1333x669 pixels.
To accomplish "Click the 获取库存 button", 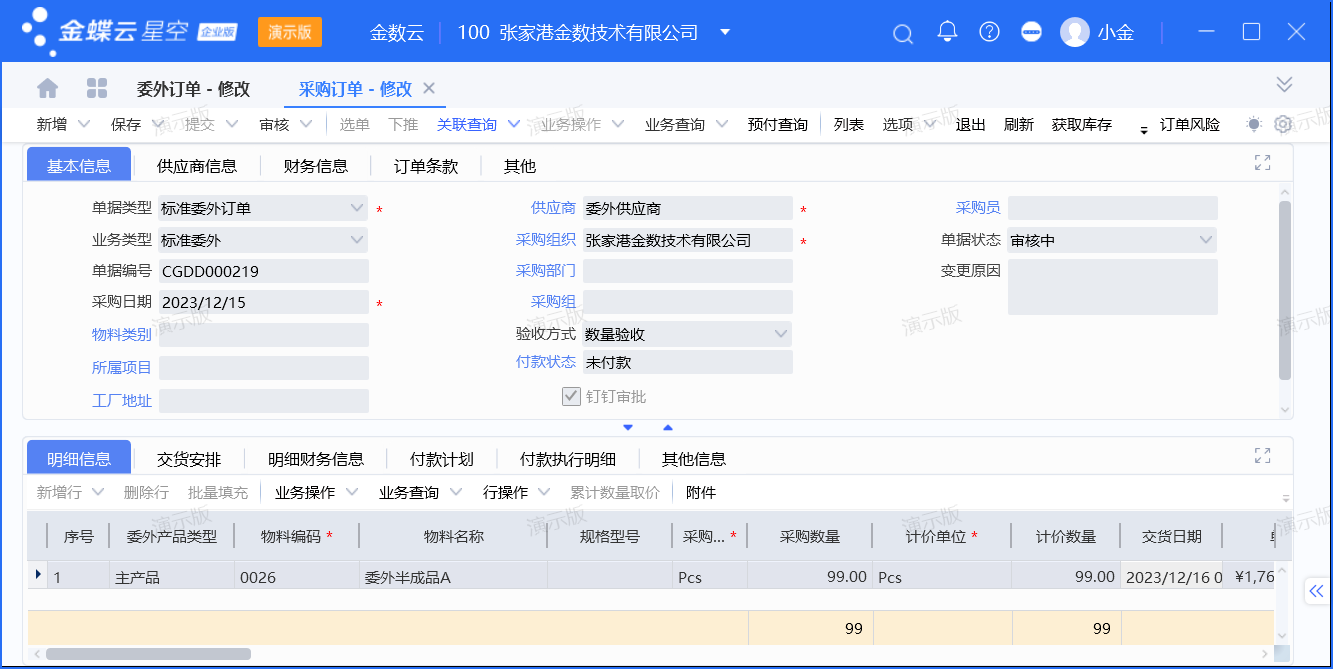I will pos(1082,125).
